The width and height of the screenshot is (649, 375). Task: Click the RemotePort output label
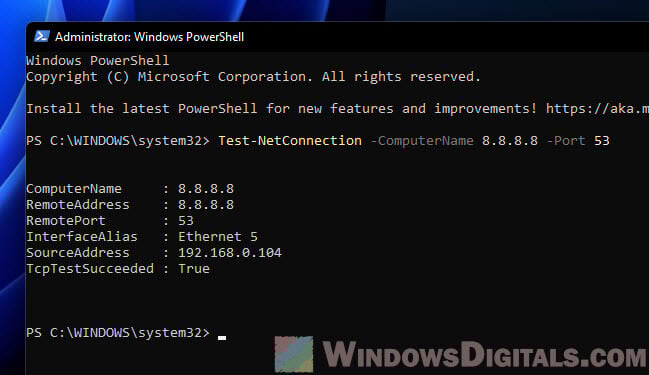(66, 221)
